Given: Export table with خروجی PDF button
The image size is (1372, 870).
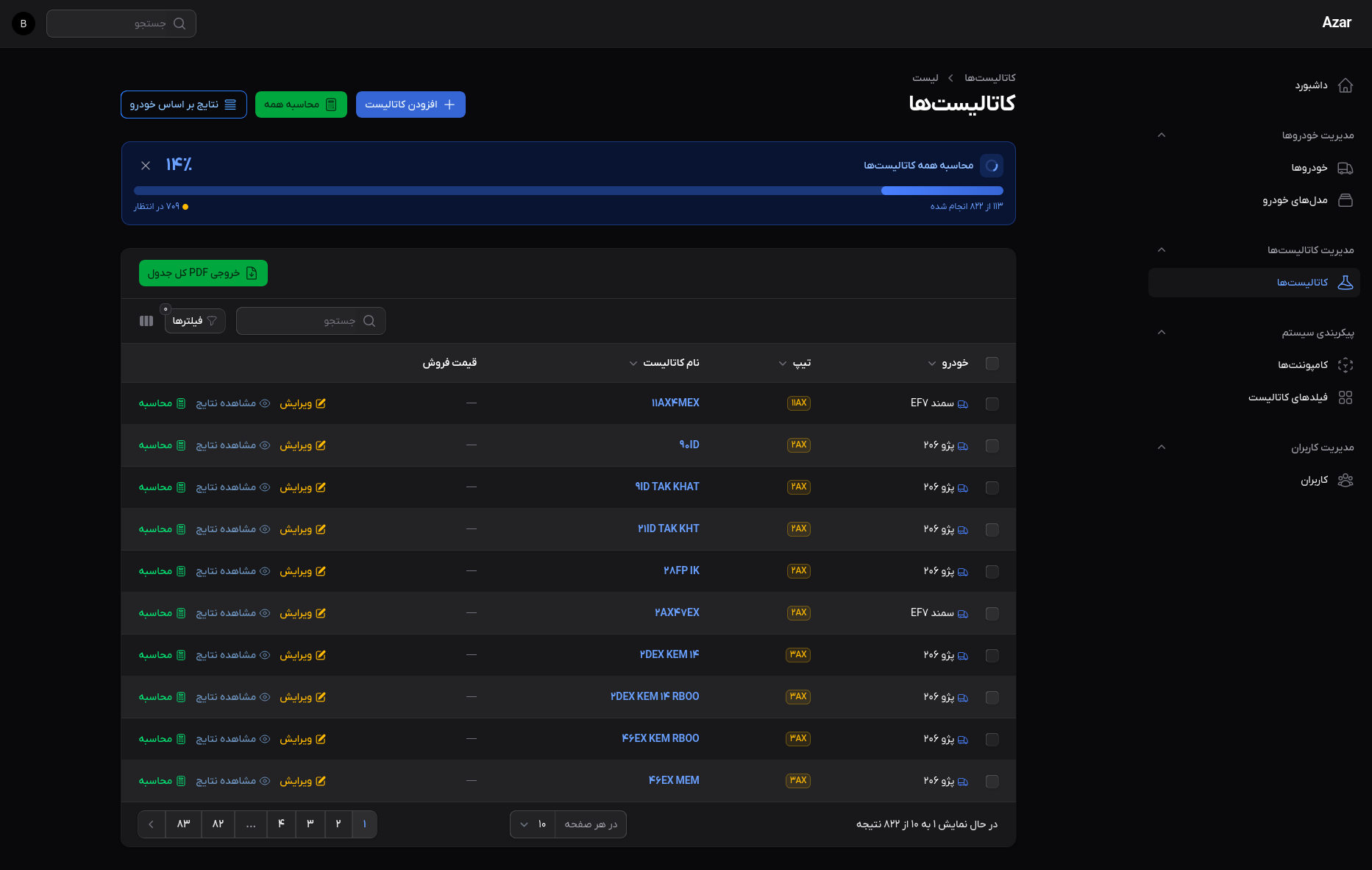Looking at the screenshot, I should coord(203,273).
